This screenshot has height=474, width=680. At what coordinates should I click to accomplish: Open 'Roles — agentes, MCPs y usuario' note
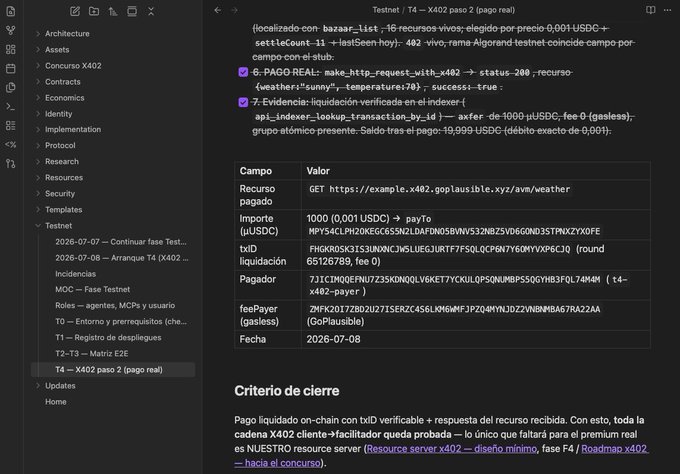click(x=115, y=305)
